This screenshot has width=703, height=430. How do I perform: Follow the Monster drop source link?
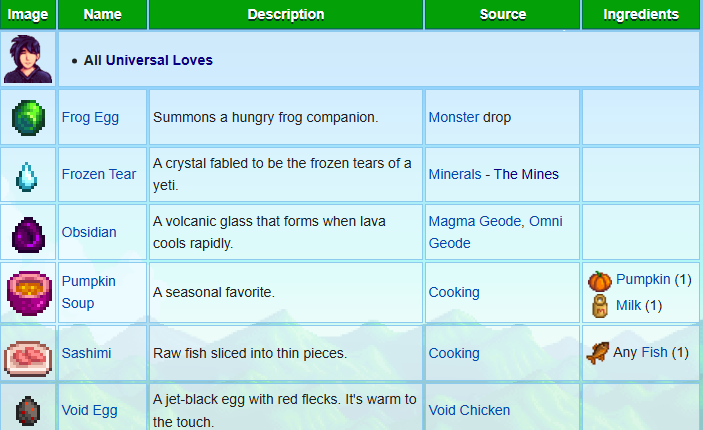tap(454, 118)
